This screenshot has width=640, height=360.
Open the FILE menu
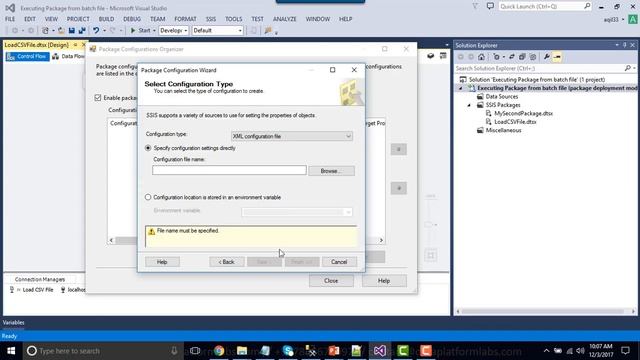pyautogui.click(x=10, y=19)
